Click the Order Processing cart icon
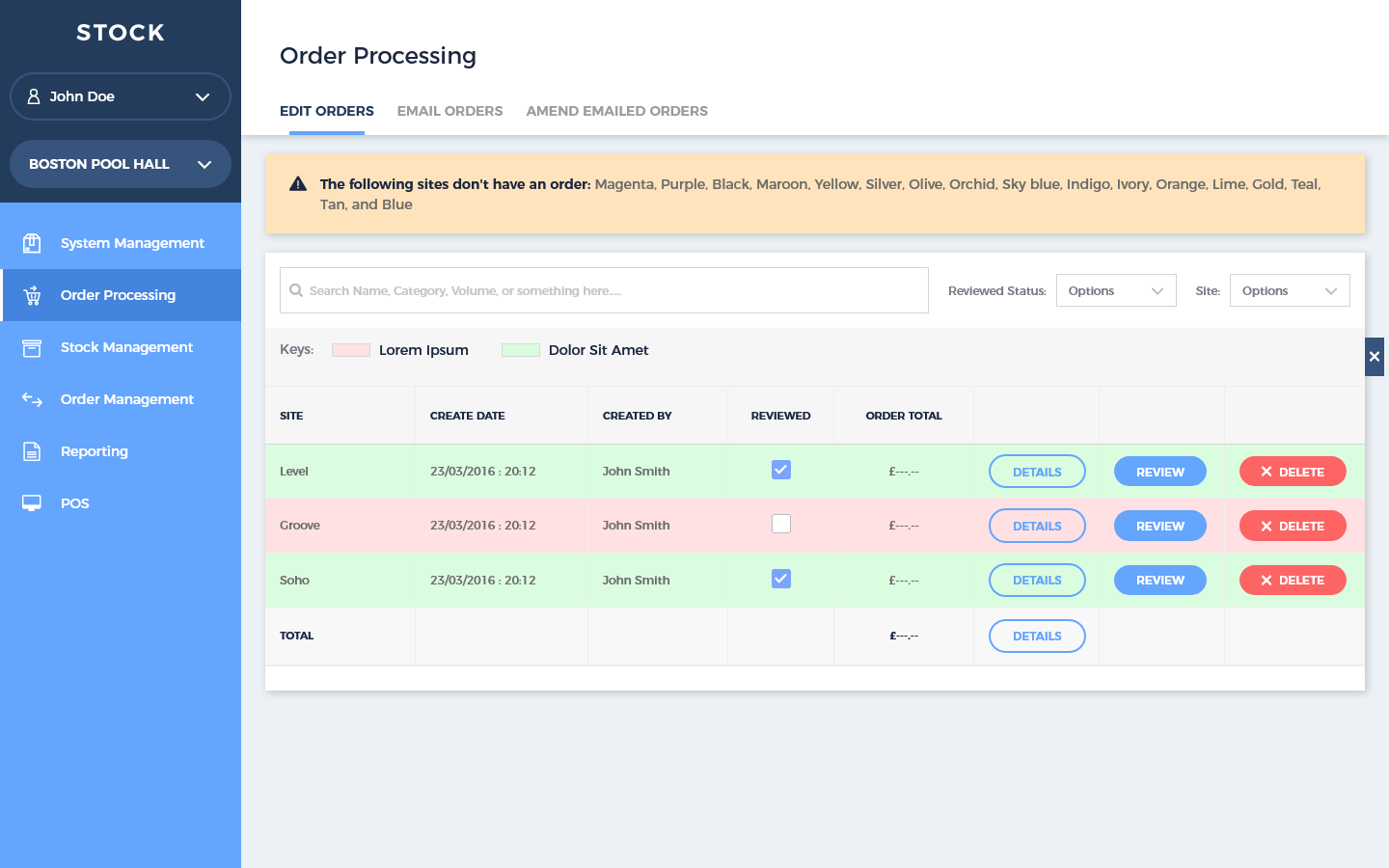The height and width of the screenshot is (868, 1389). tap(32, 295)
